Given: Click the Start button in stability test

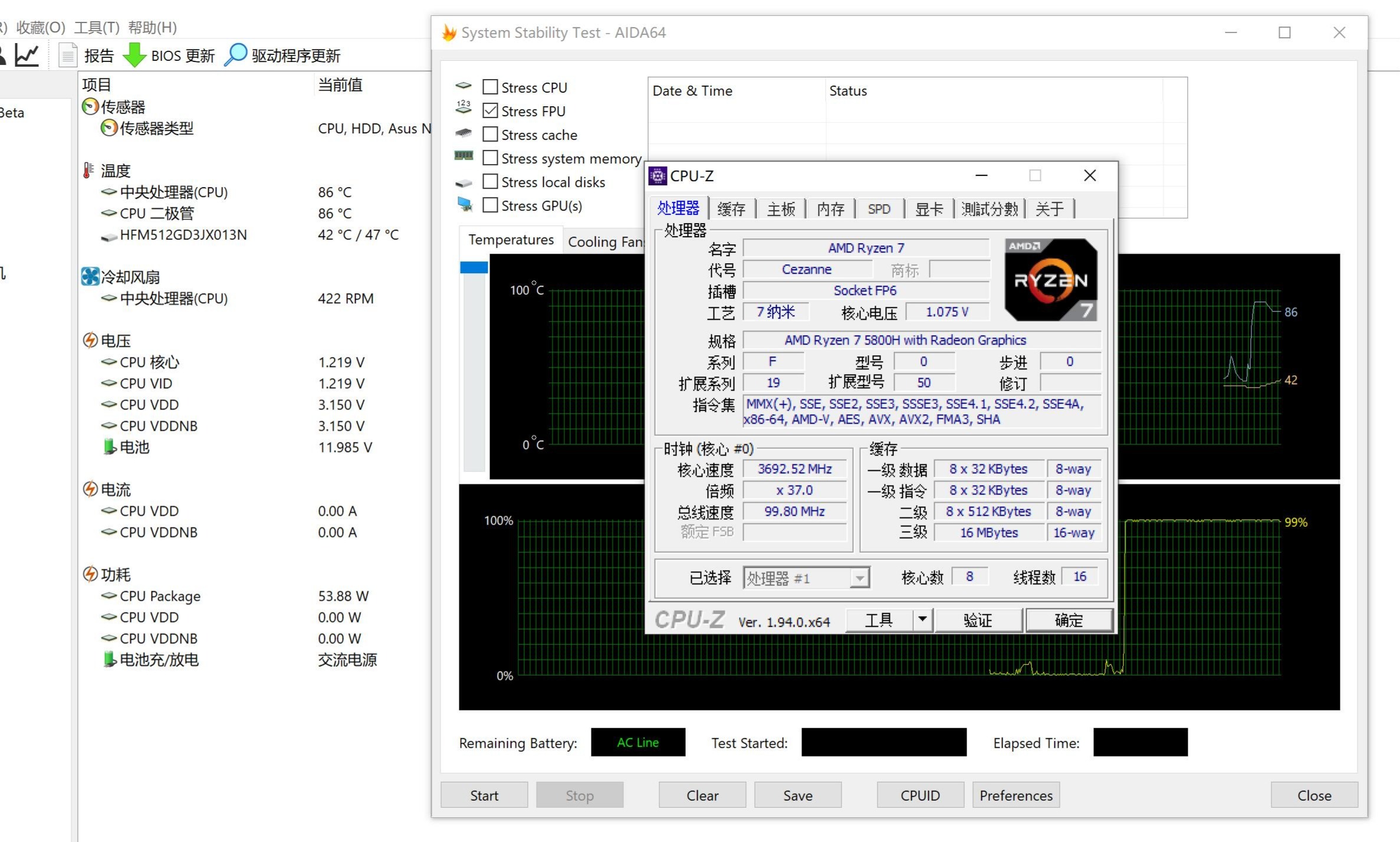Looking at the screenshot, I should tap(484, 795).
